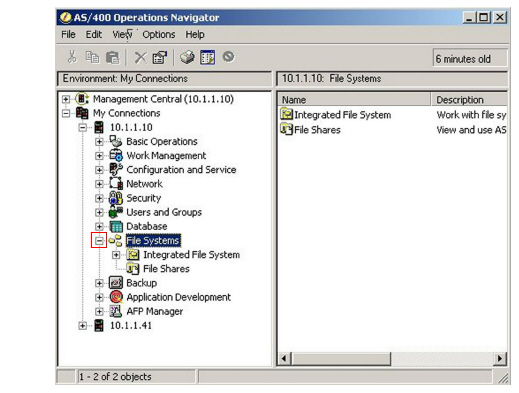Click the AFP Manager icon

point(116,311)
